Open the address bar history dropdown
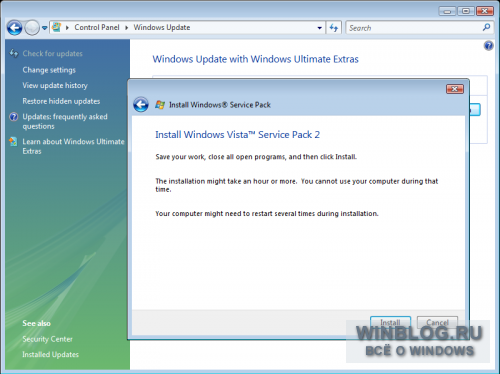The height and width of the screenshot is (374, 500). pos(319,28)
